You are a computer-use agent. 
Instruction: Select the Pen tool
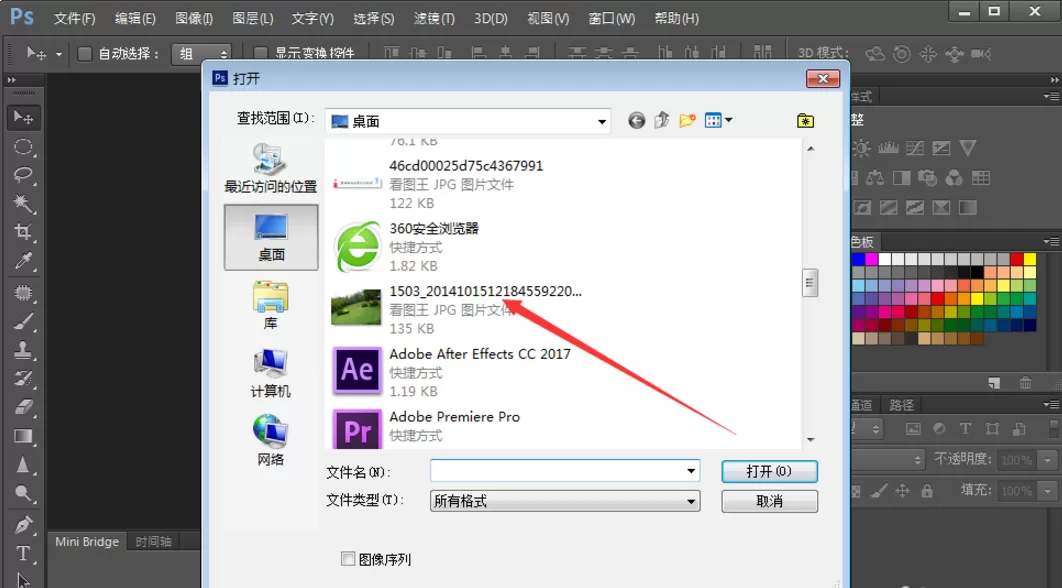pyautogui.click(x=23, y=525)
